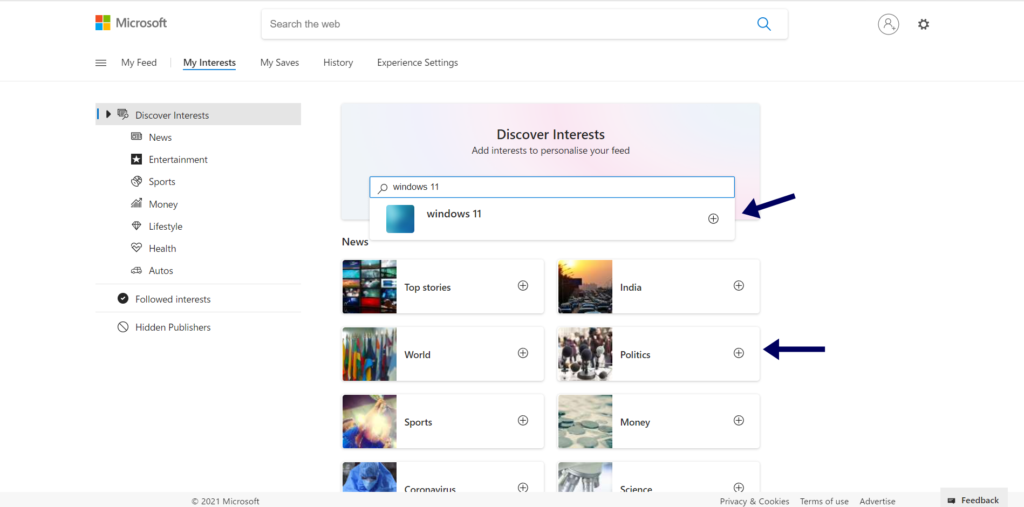Click the Lifestyle diamond icon

pos(136,225)
